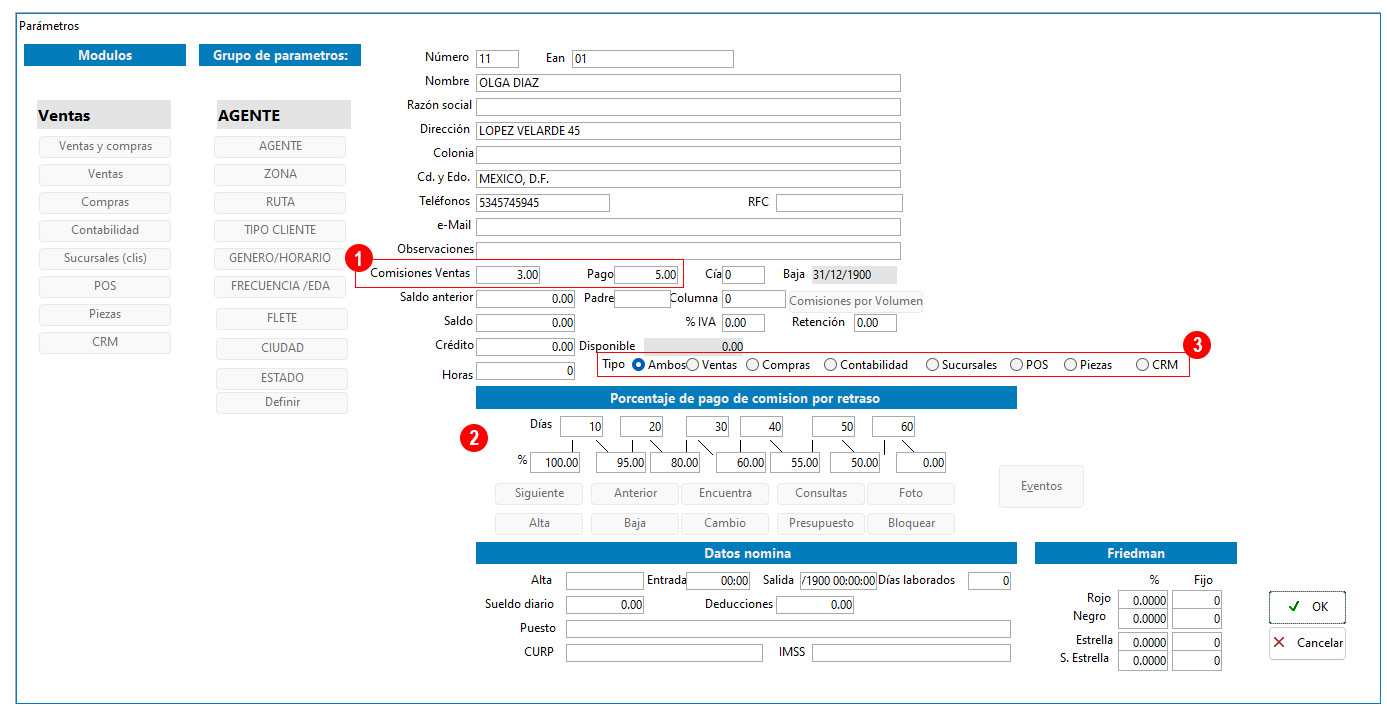Open the Ventas y compras module
The height and width of the screenshot is (712, 1387).
pos(105,146)
